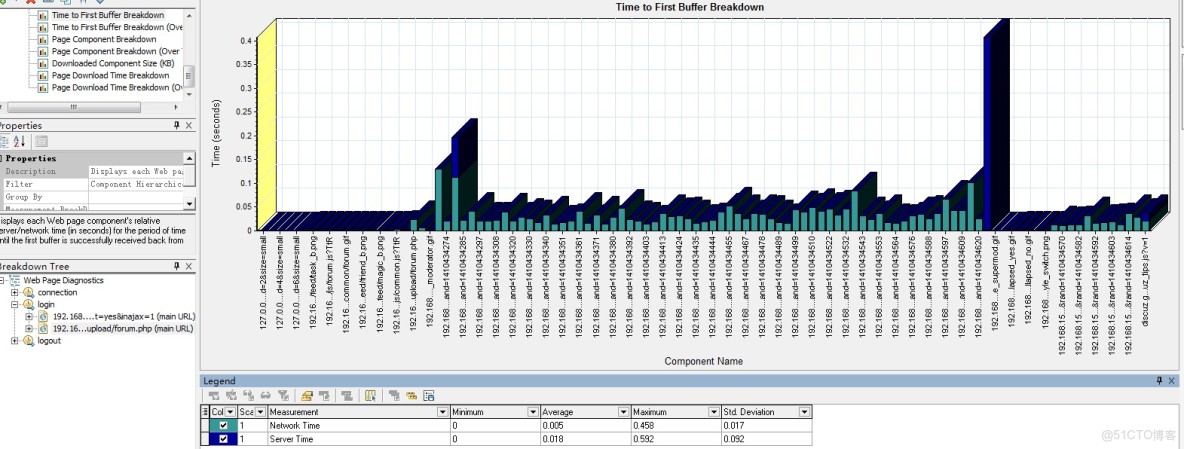The image size is (1184, 449).
Task: Toggle the Network Time checkbox
Action: pyautogui.click(x=223, y=426)
